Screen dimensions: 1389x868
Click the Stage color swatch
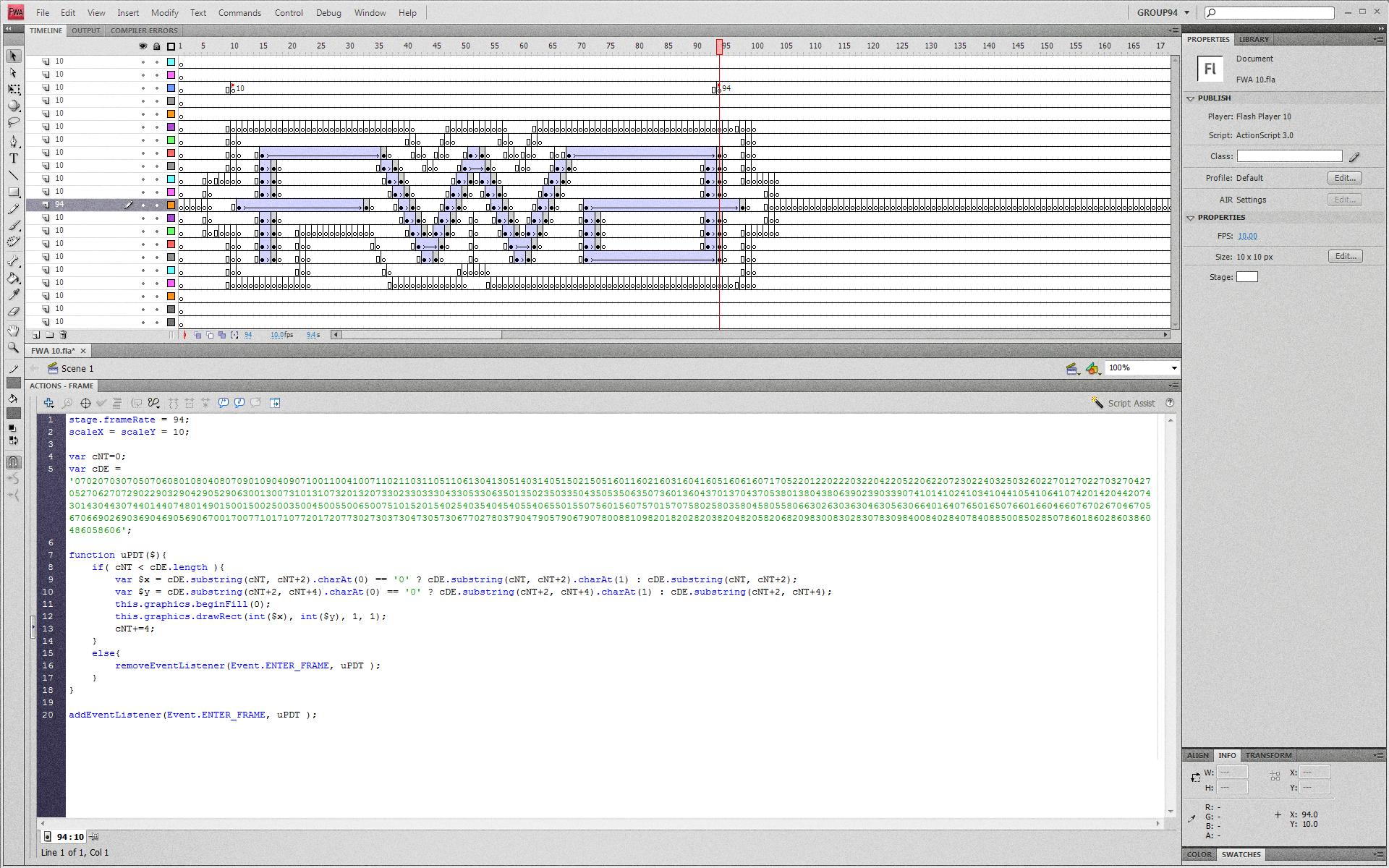[x=1246, y=277]
